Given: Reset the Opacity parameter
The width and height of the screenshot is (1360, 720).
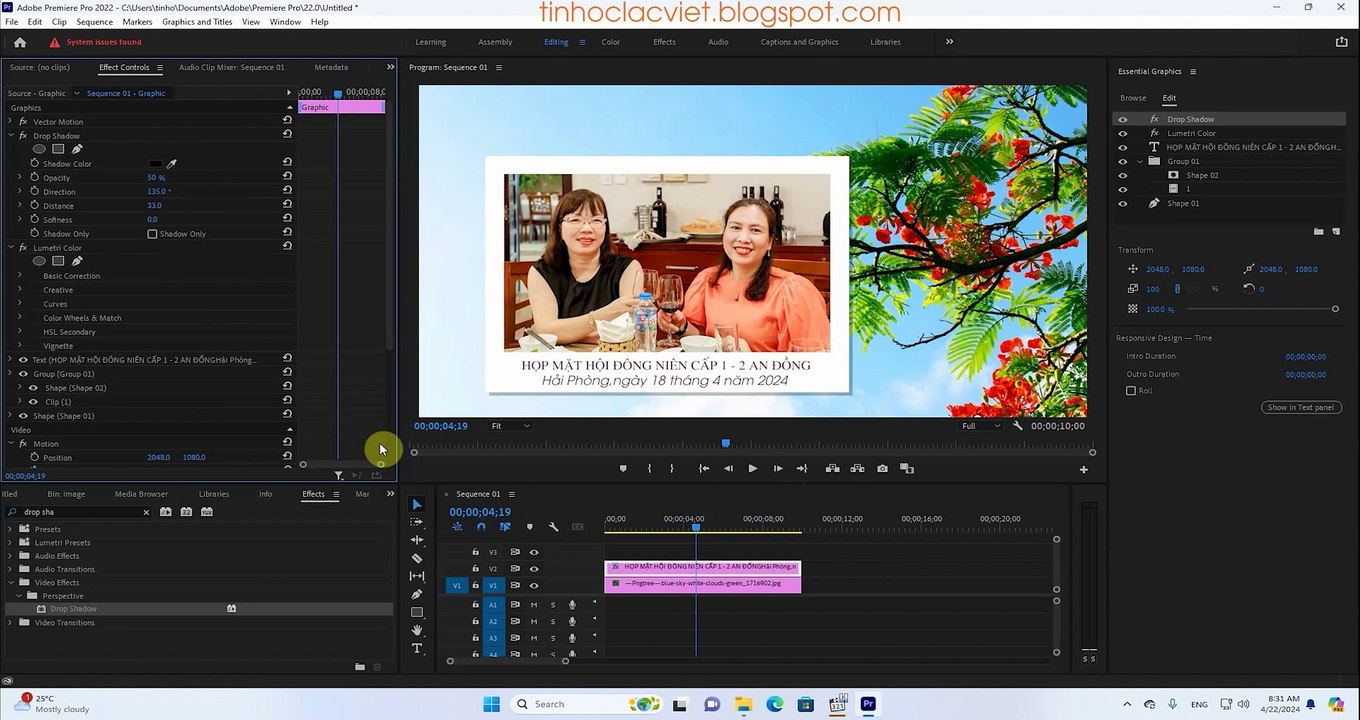Looking at the screenshot, I should 287,177.
